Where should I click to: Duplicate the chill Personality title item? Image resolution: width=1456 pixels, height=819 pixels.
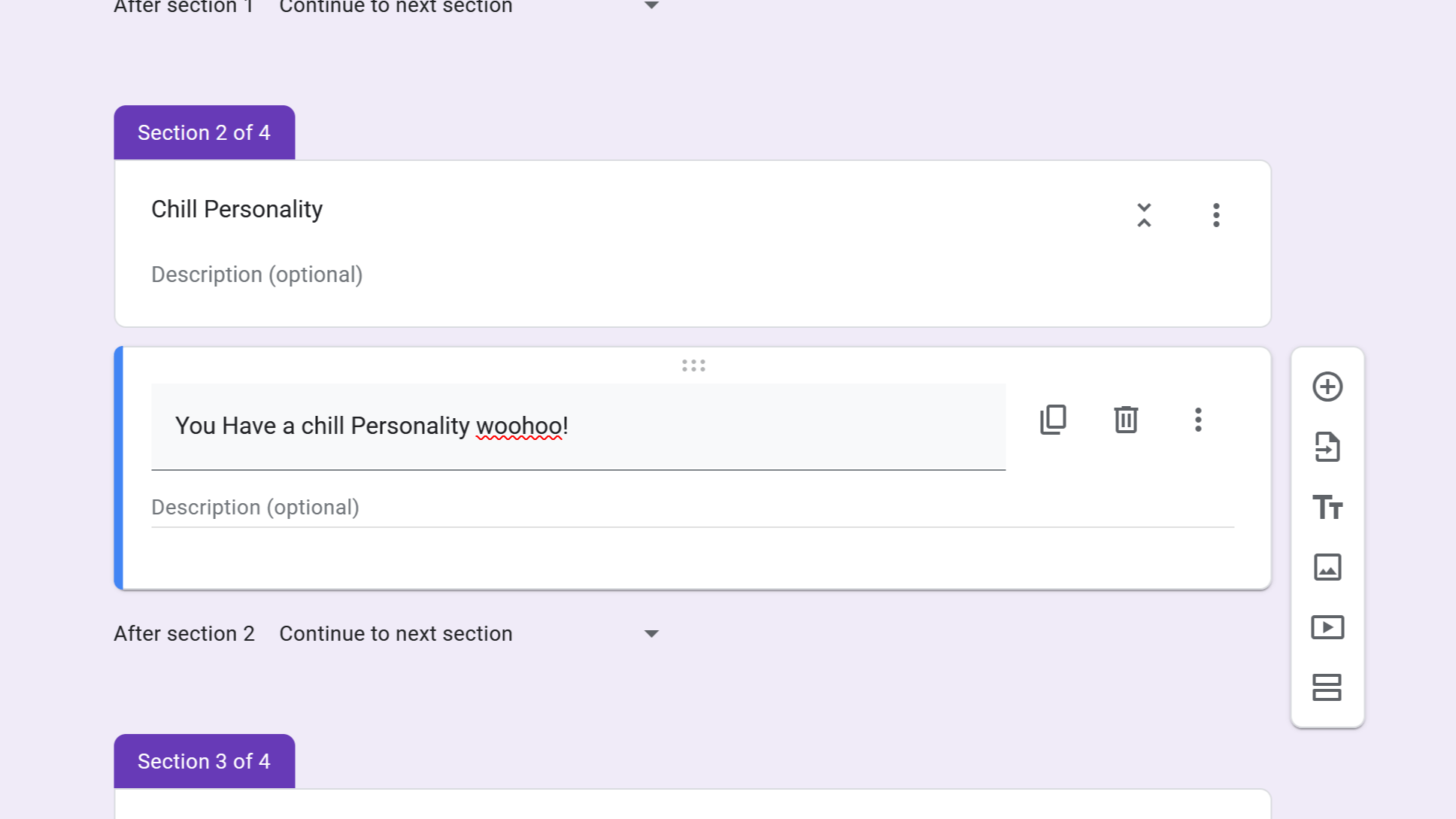(1053, 420)
